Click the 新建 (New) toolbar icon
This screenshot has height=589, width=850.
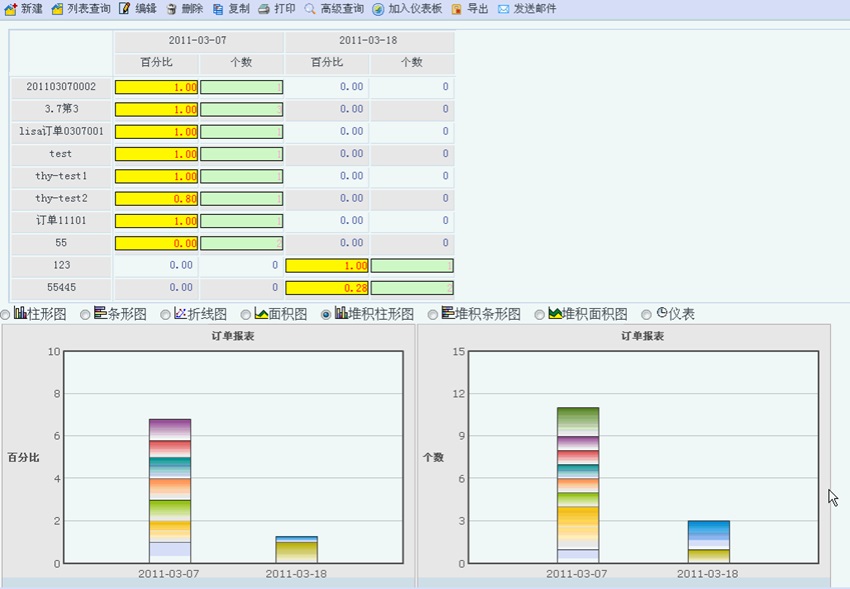pos(11,9)
